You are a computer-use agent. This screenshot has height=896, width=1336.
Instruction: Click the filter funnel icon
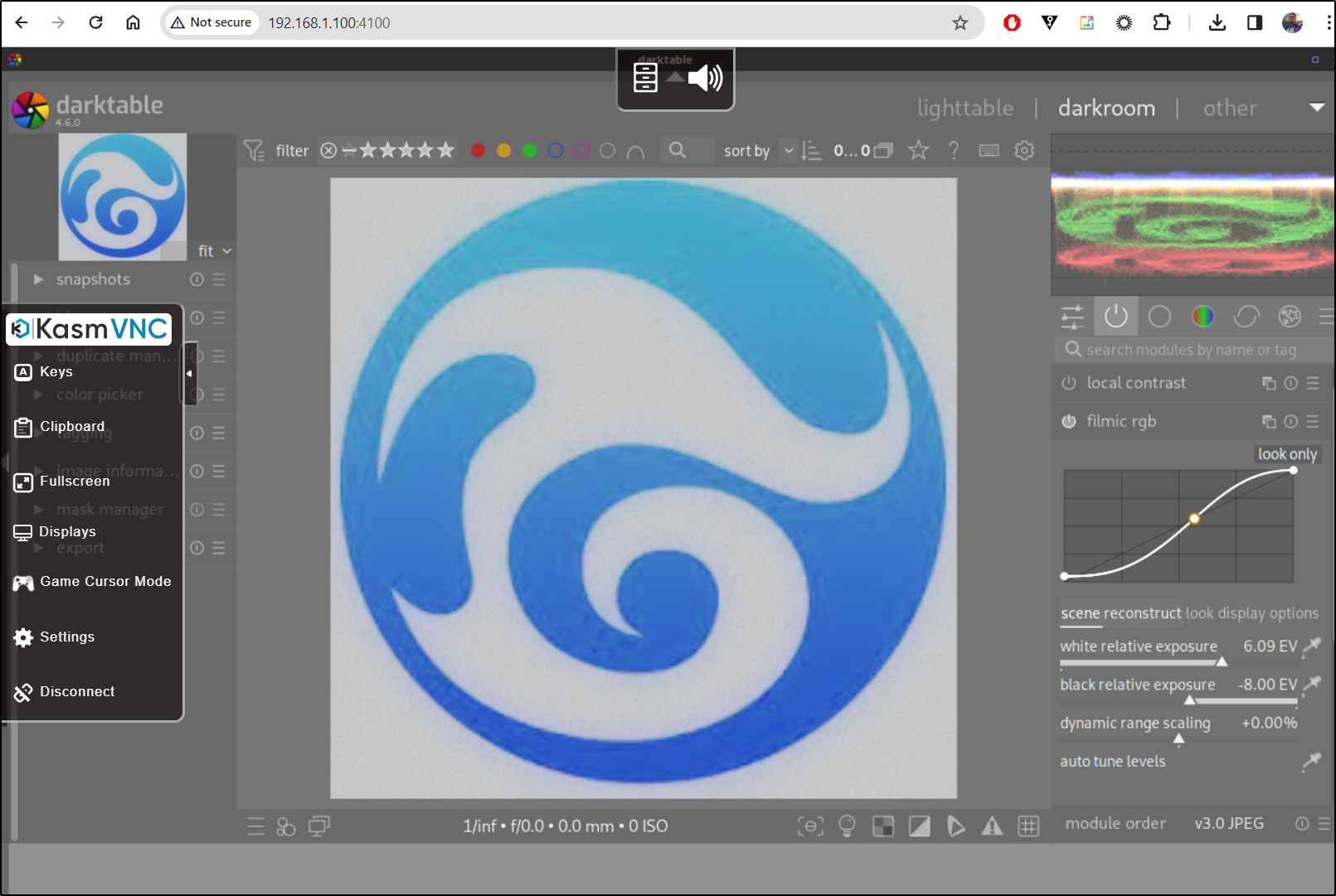click(254, 150)
